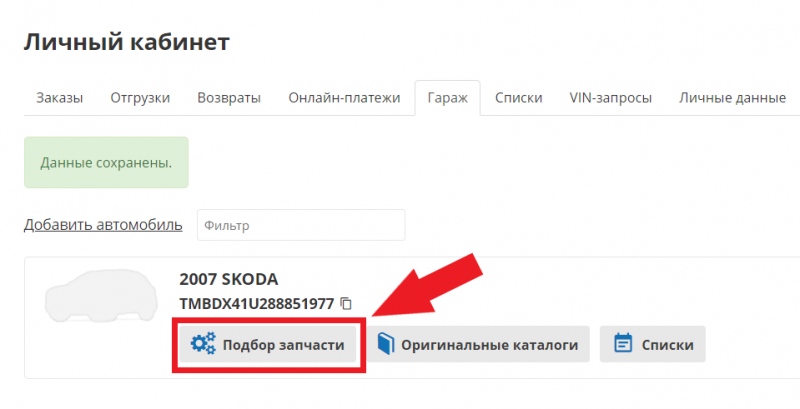Click the blue book icon for catalogs
The height and width of the screenshot is (409, 800).
pos(386,344)
